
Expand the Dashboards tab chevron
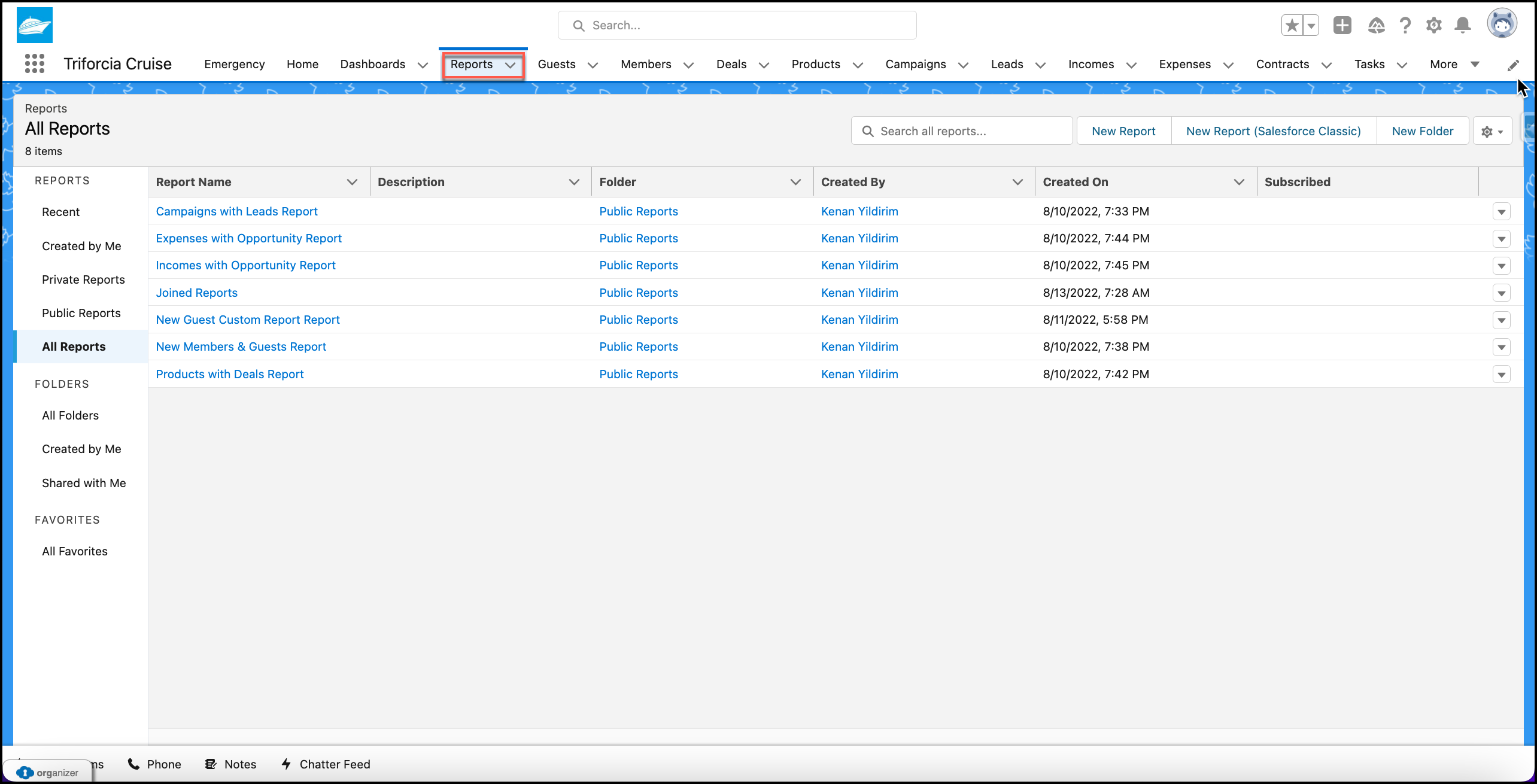423,65
